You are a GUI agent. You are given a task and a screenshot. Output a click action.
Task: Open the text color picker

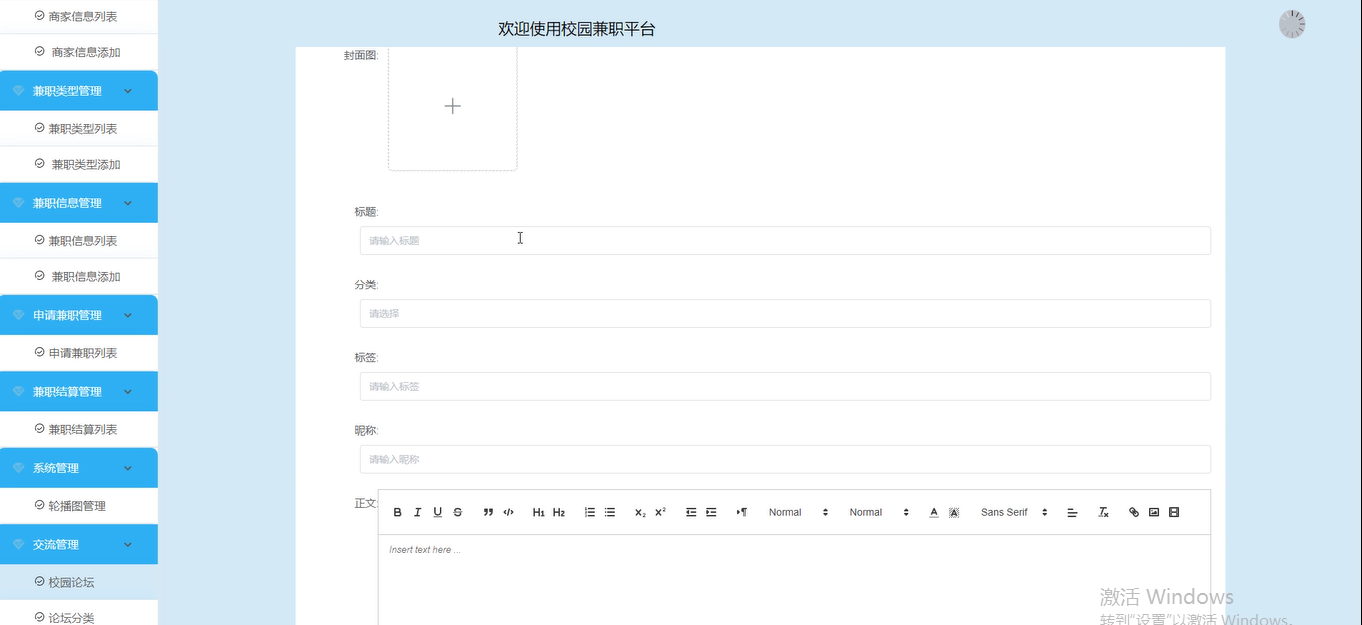(x=934, y=512)
